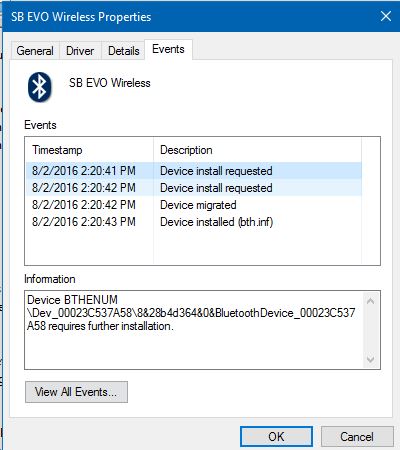Open the Driver tab

pyautogui.click(x=80, y=51)
